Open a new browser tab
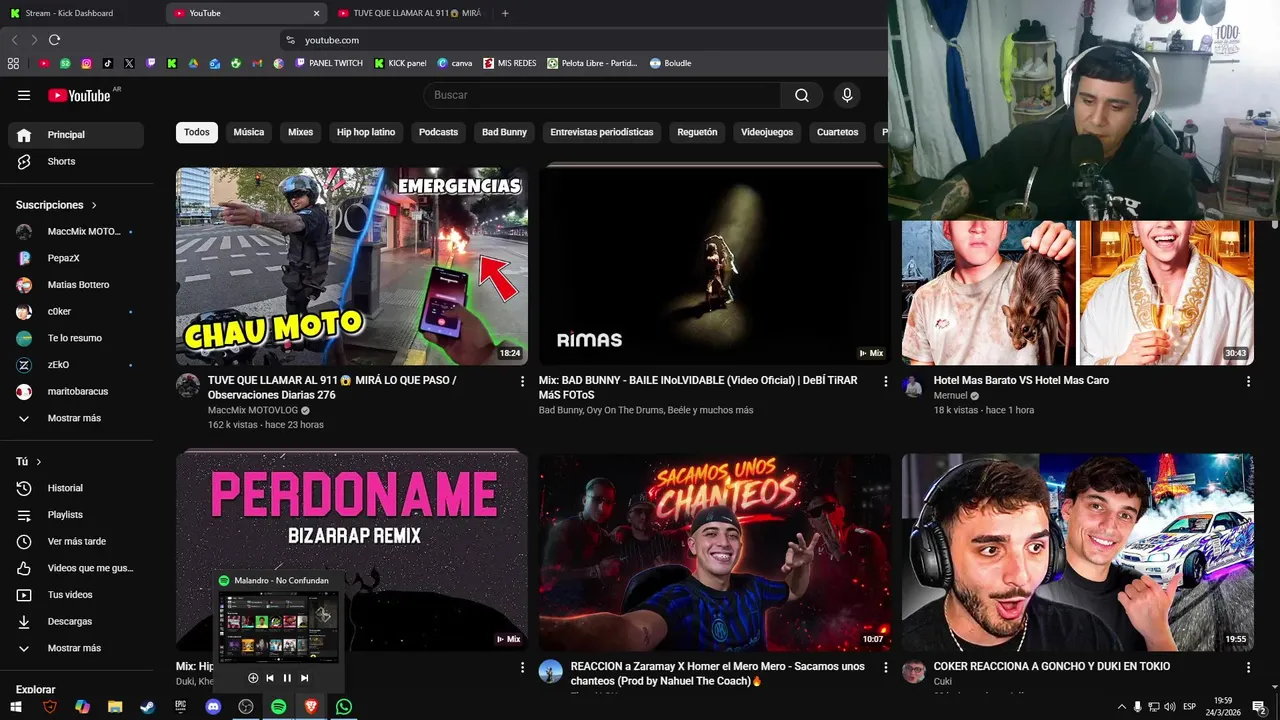 [505, 13]
